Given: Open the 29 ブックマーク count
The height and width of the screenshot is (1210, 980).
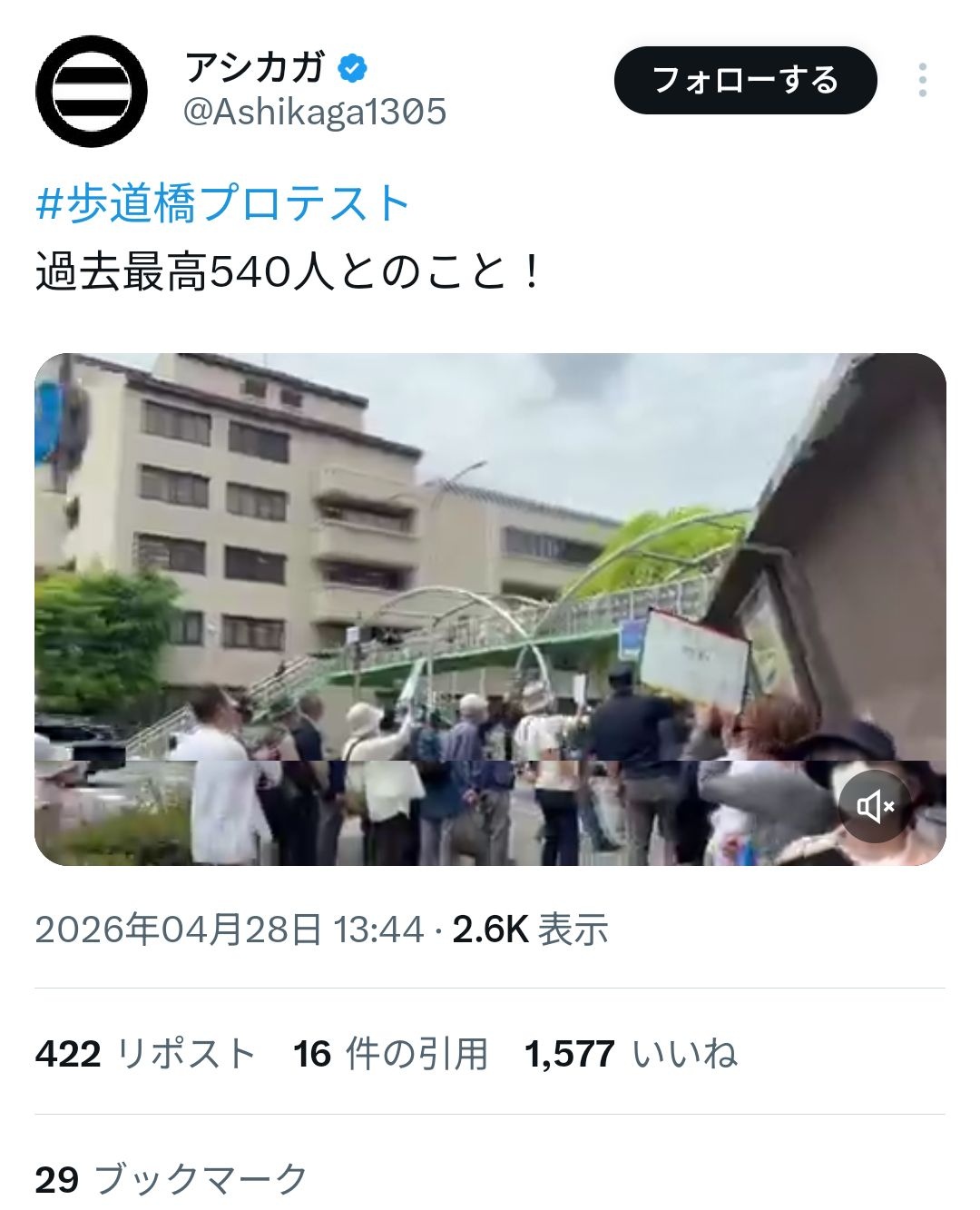Looking at the screenshot, I should click(172, 1179).
